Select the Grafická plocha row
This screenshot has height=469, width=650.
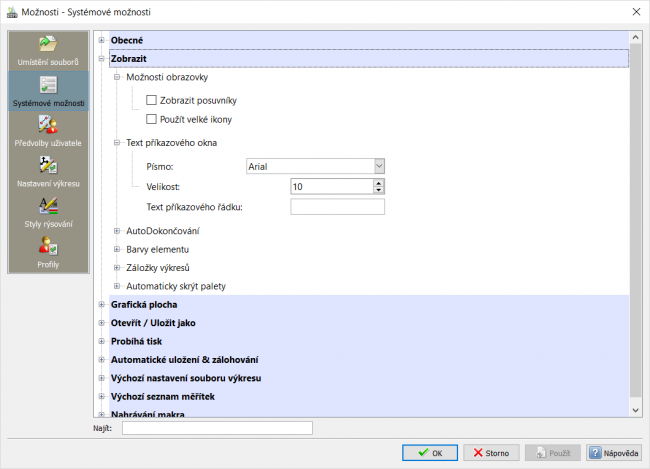tap(369, 305)
